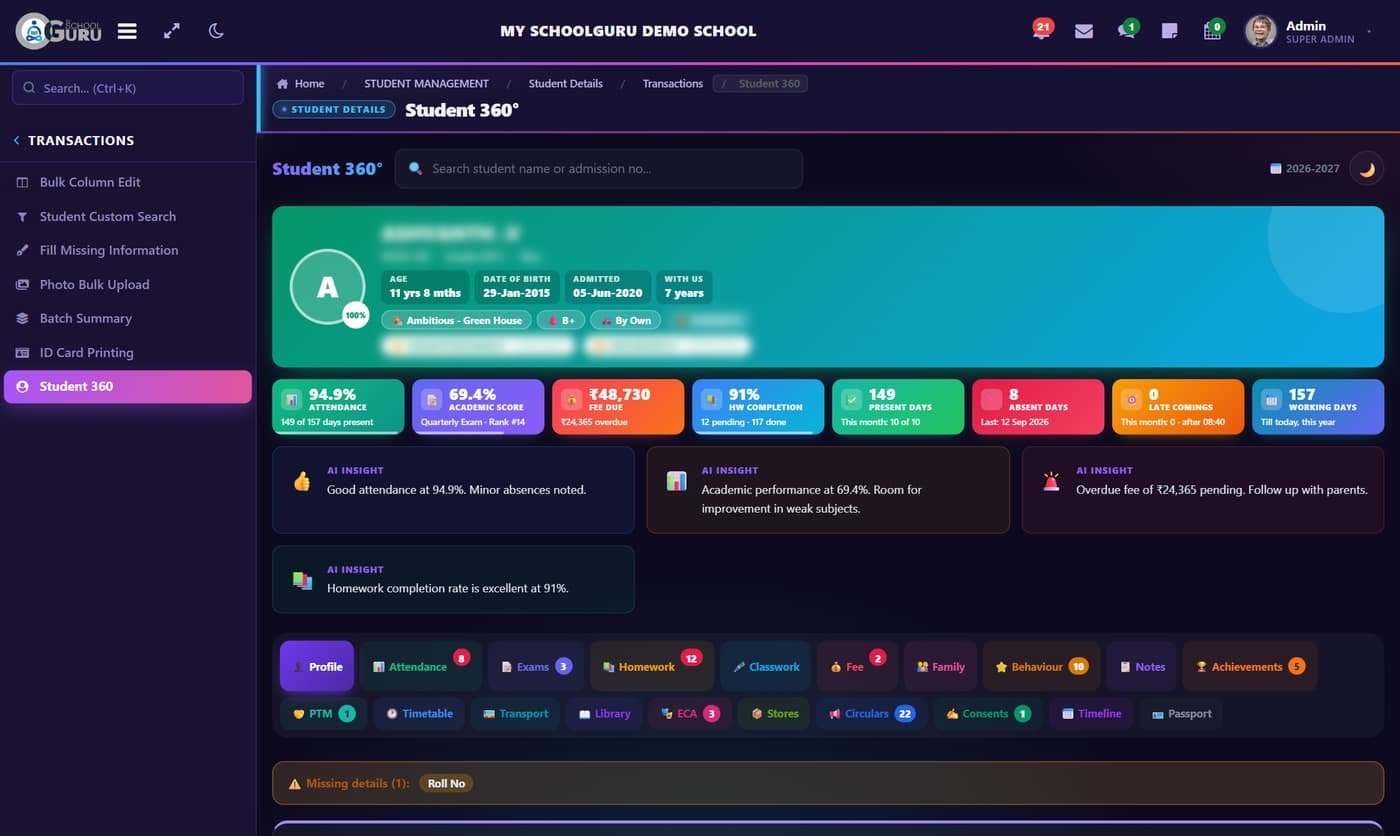Open the Circulars tab
The height and width of the screenshot is (836, 1400).
(871, 714)
